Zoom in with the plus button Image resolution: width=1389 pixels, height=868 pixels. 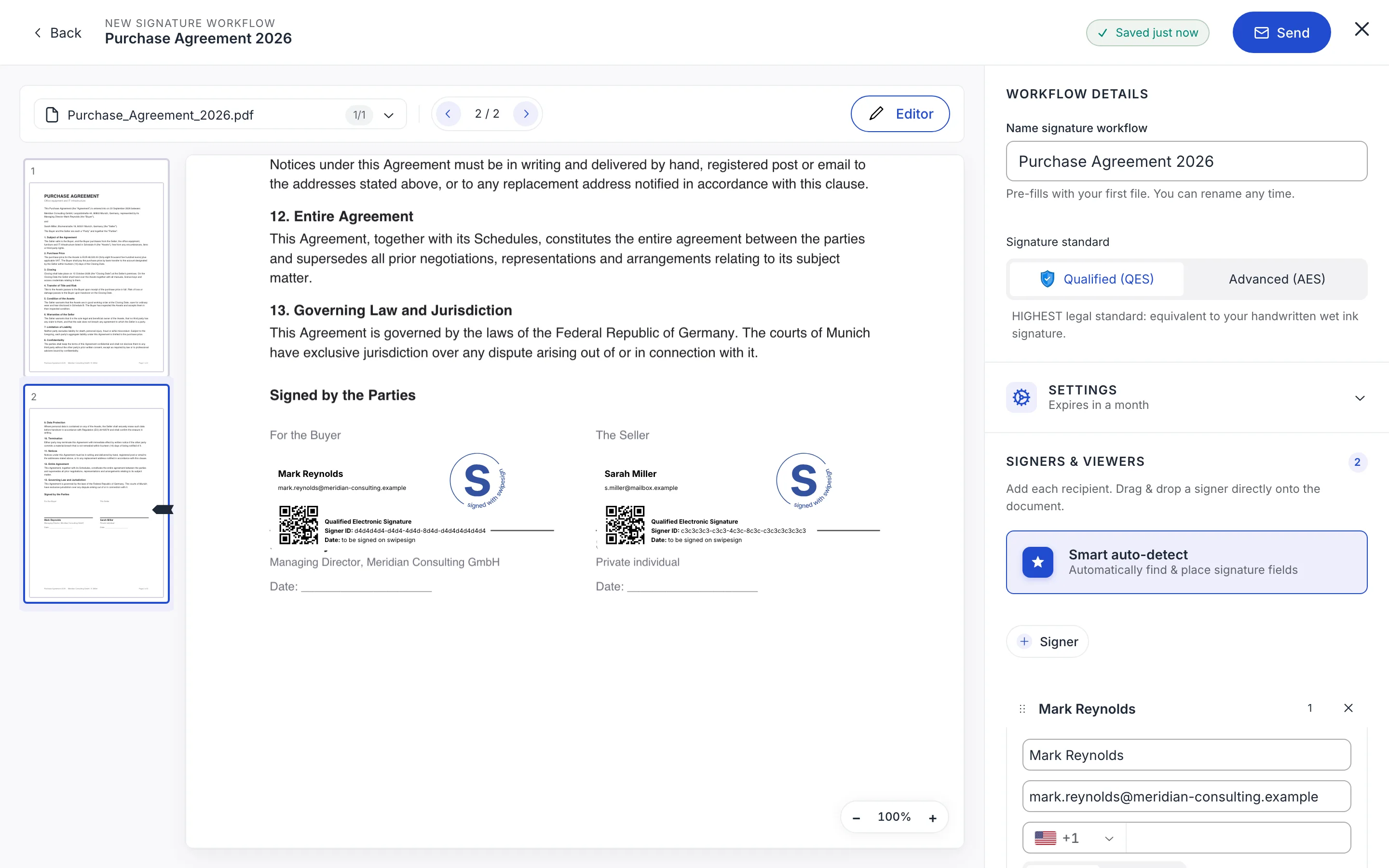click(932, 817)
